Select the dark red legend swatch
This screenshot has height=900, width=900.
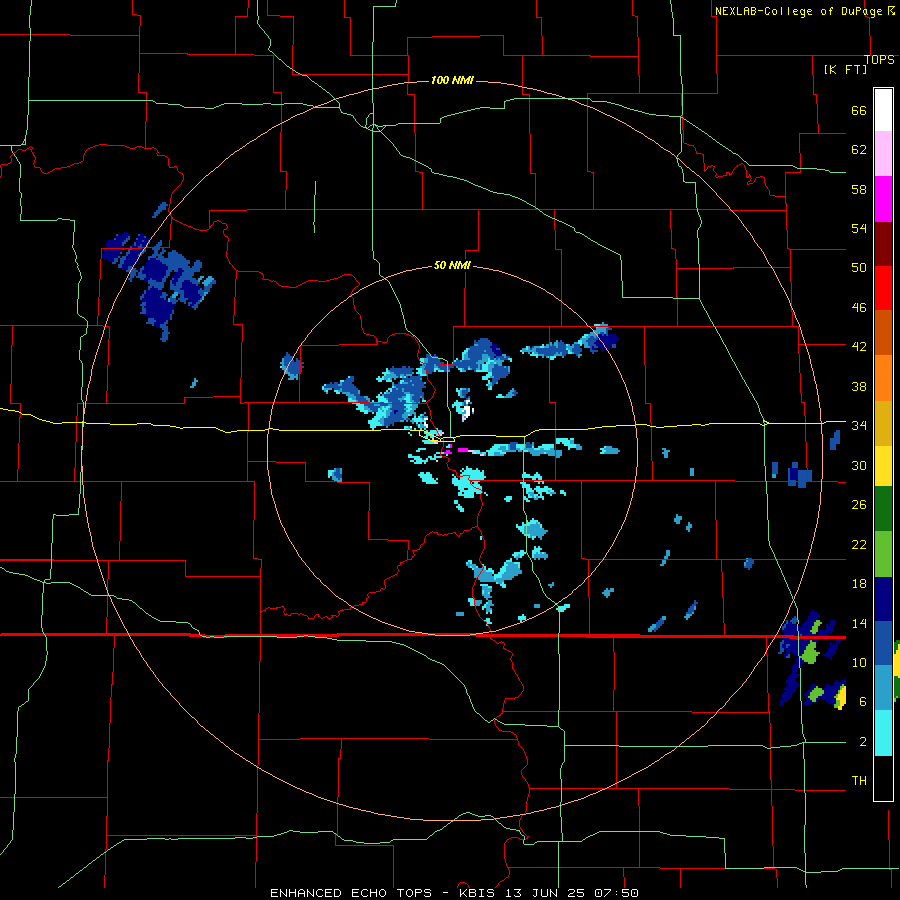[x=883, y=243]
